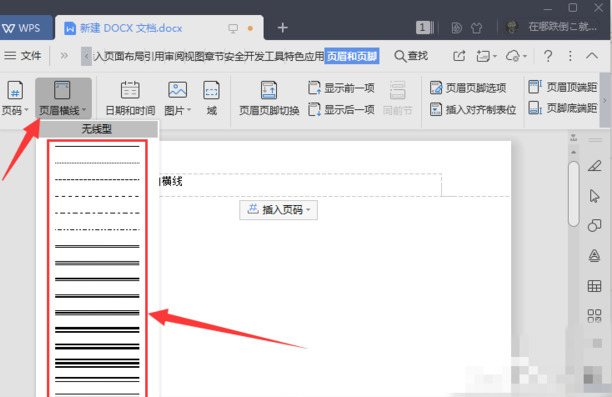Click the sidebar triangle property icon
Viewport: 612px width, 397px height.
coord(594,255)
